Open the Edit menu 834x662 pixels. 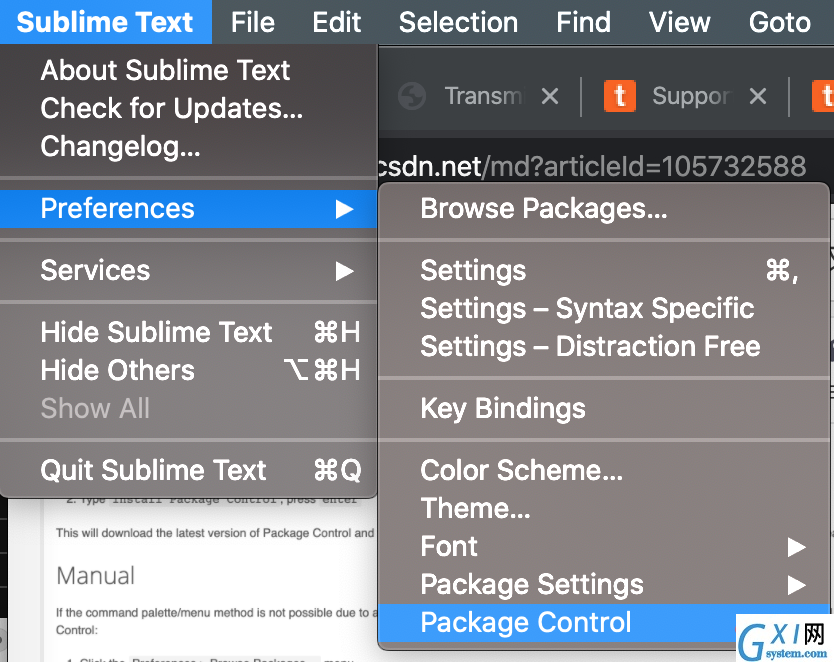[x=336, y=22]
